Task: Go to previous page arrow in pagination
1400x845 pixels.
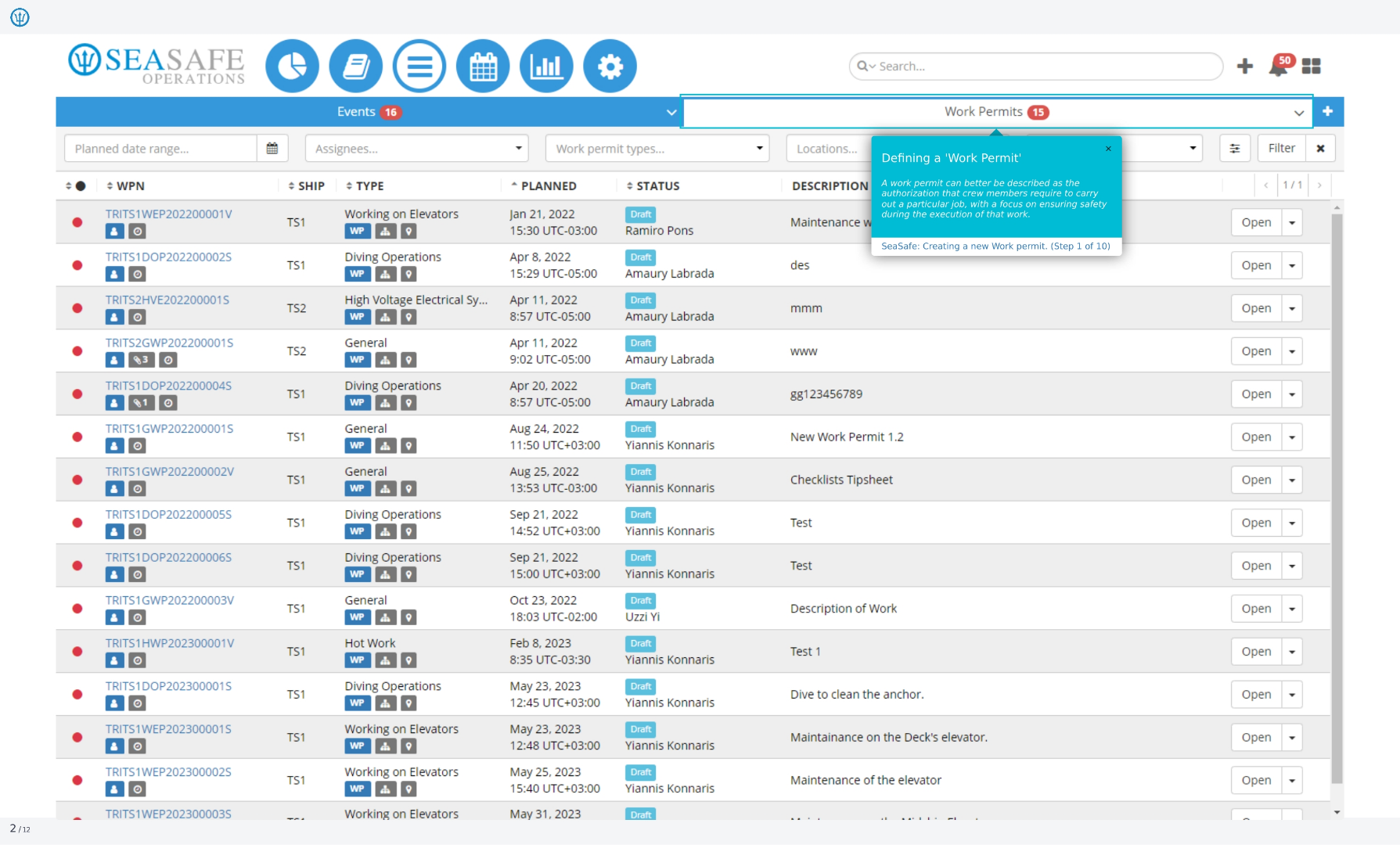Action: point(1266,185)
